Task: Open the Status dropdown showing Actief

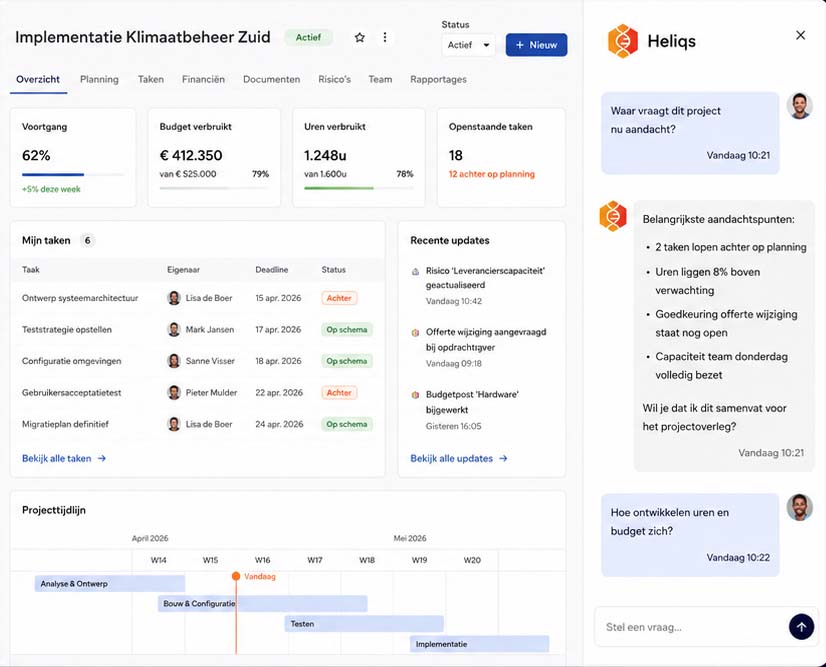Action: coord(468,45)
